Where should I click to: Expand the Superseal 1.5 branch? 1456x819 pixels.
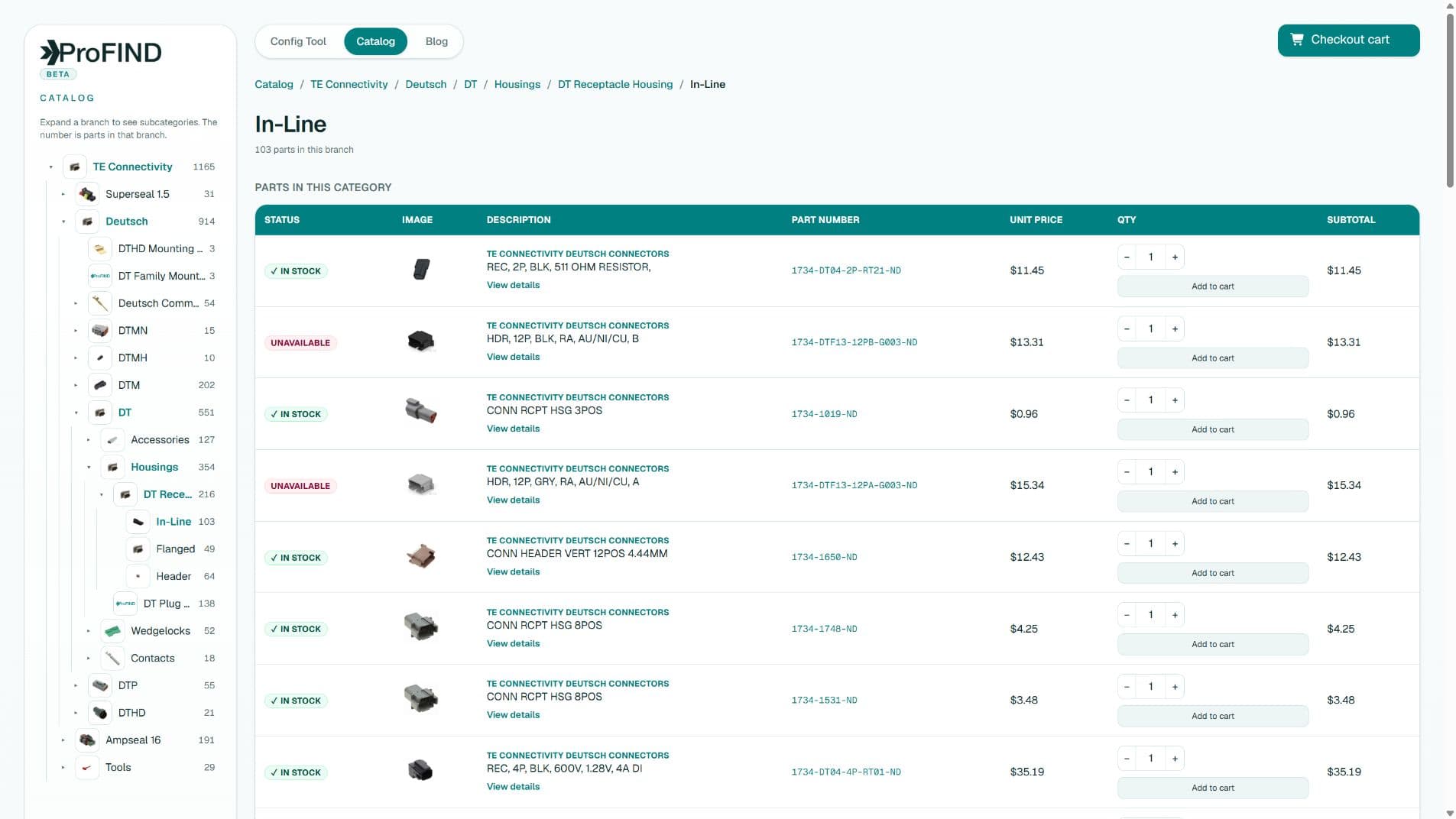pyautogui.click(x=63, y=195)
